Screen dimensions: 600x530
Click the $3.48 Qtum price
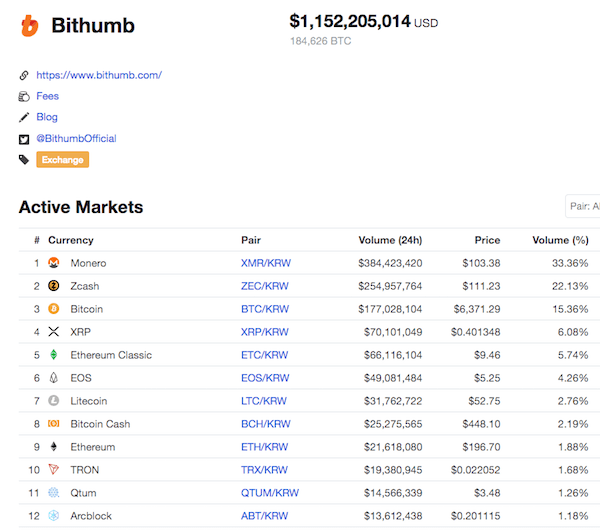click(487, 492)
